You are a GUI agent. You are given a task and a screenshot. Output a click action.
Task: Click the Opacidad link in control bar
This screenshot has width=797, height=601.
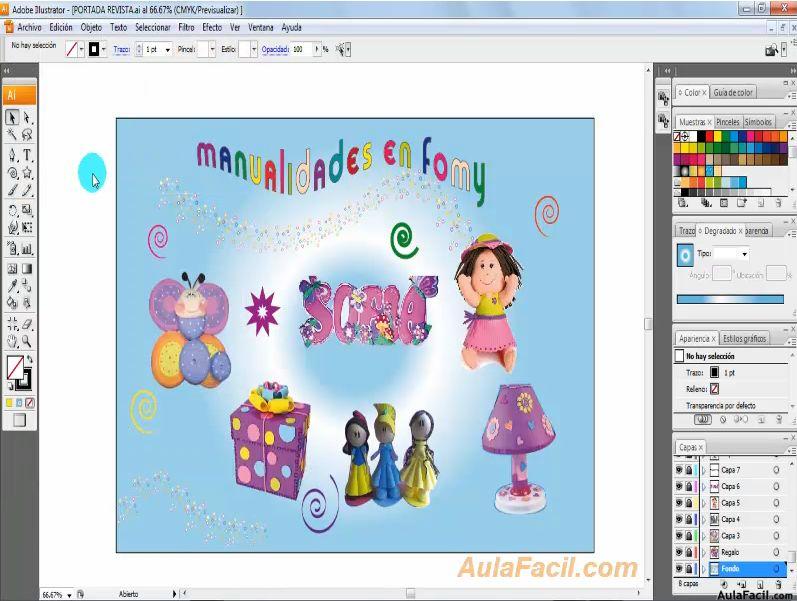click(x=275, y=49)
